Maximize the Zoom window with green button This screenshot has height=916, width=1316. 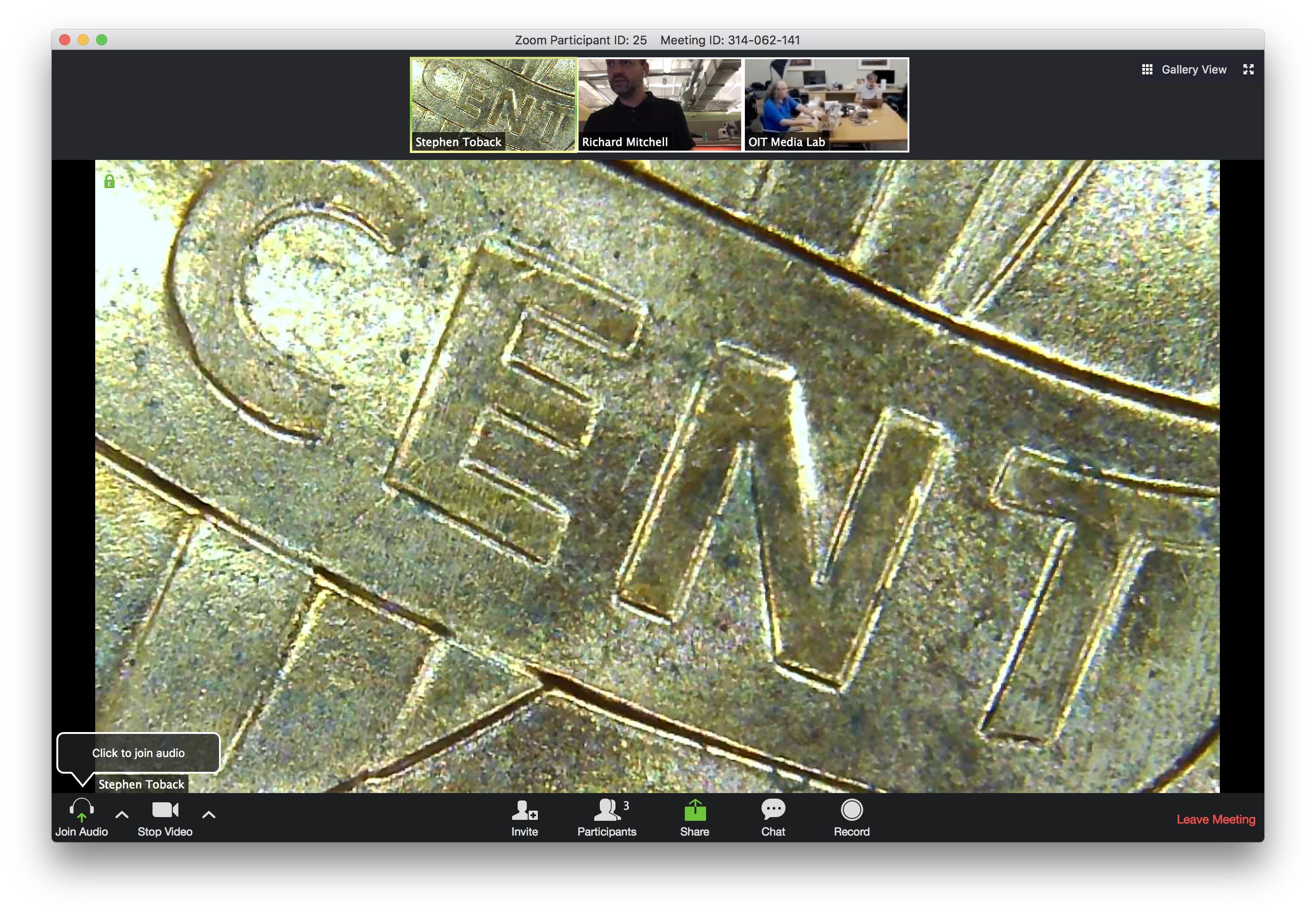point(102,40)
